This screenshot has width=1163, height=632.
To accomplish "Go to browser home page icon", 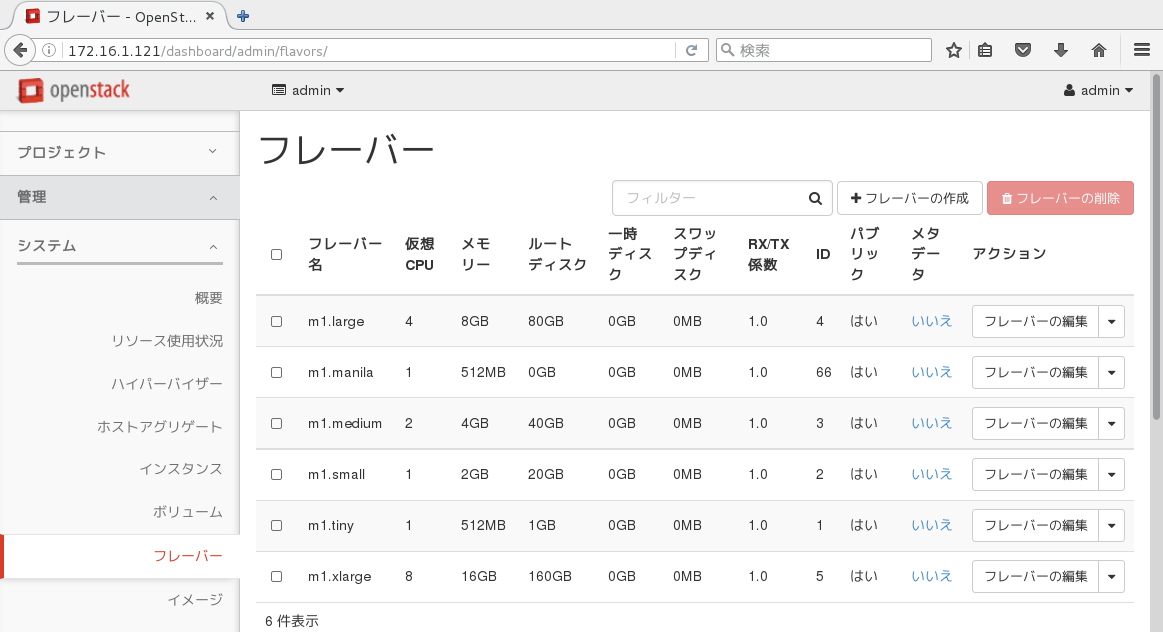I will 1098,50.
